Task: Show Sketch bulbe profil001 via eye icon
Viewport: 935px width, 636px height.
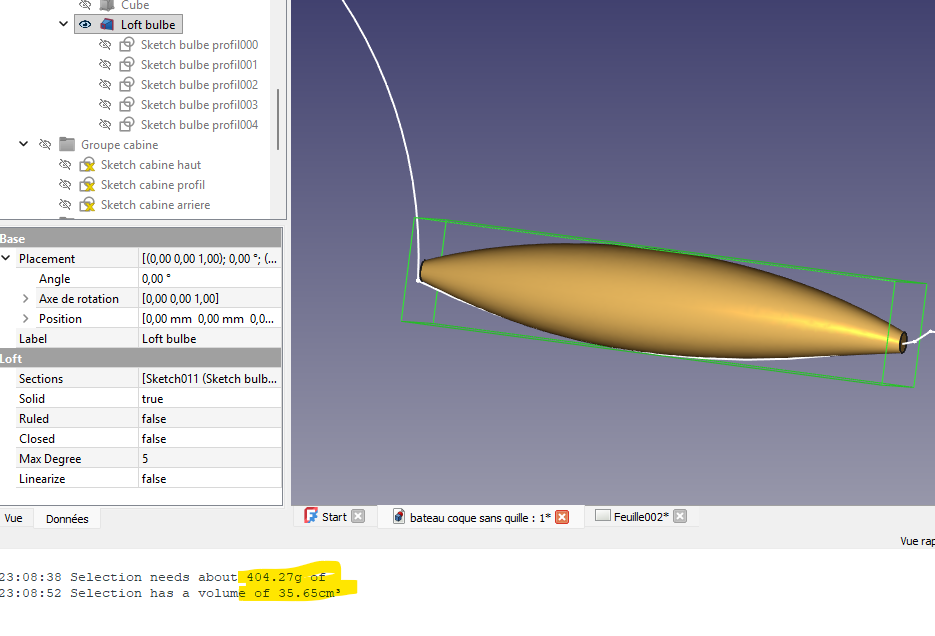Action: click(x=105, y=65)
